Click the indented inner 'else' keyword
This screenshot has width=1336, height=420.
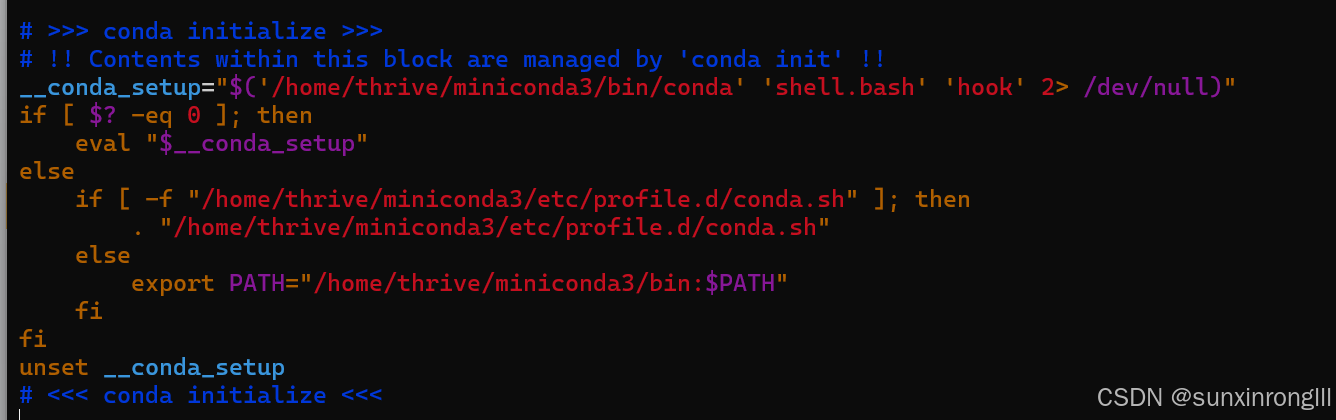103,255
